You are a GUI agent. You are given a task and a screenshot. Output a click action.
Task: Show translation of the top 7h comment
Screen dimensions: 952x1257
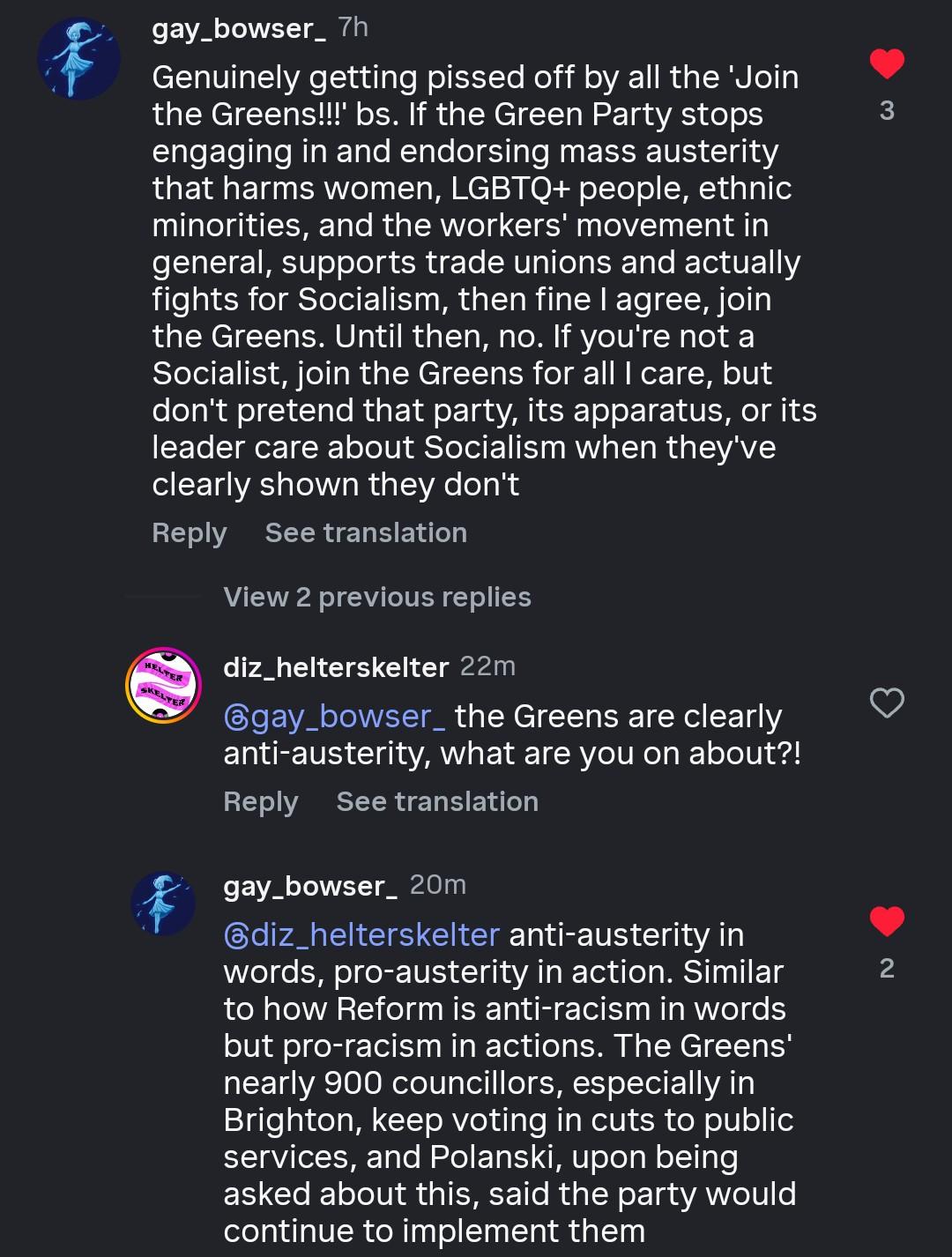[x=366, y=532]
